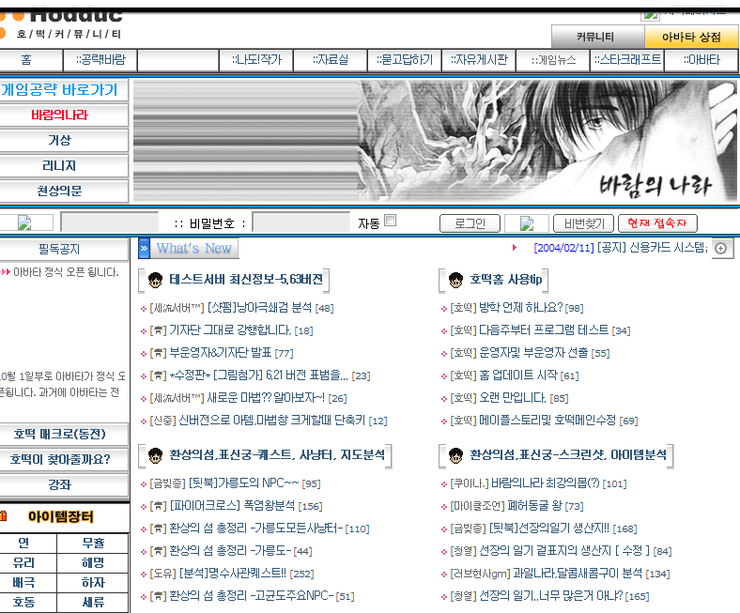Viewport: 740px width, 613px height.
Task: Focus the 비밀번호 password field
Action: 301,222
